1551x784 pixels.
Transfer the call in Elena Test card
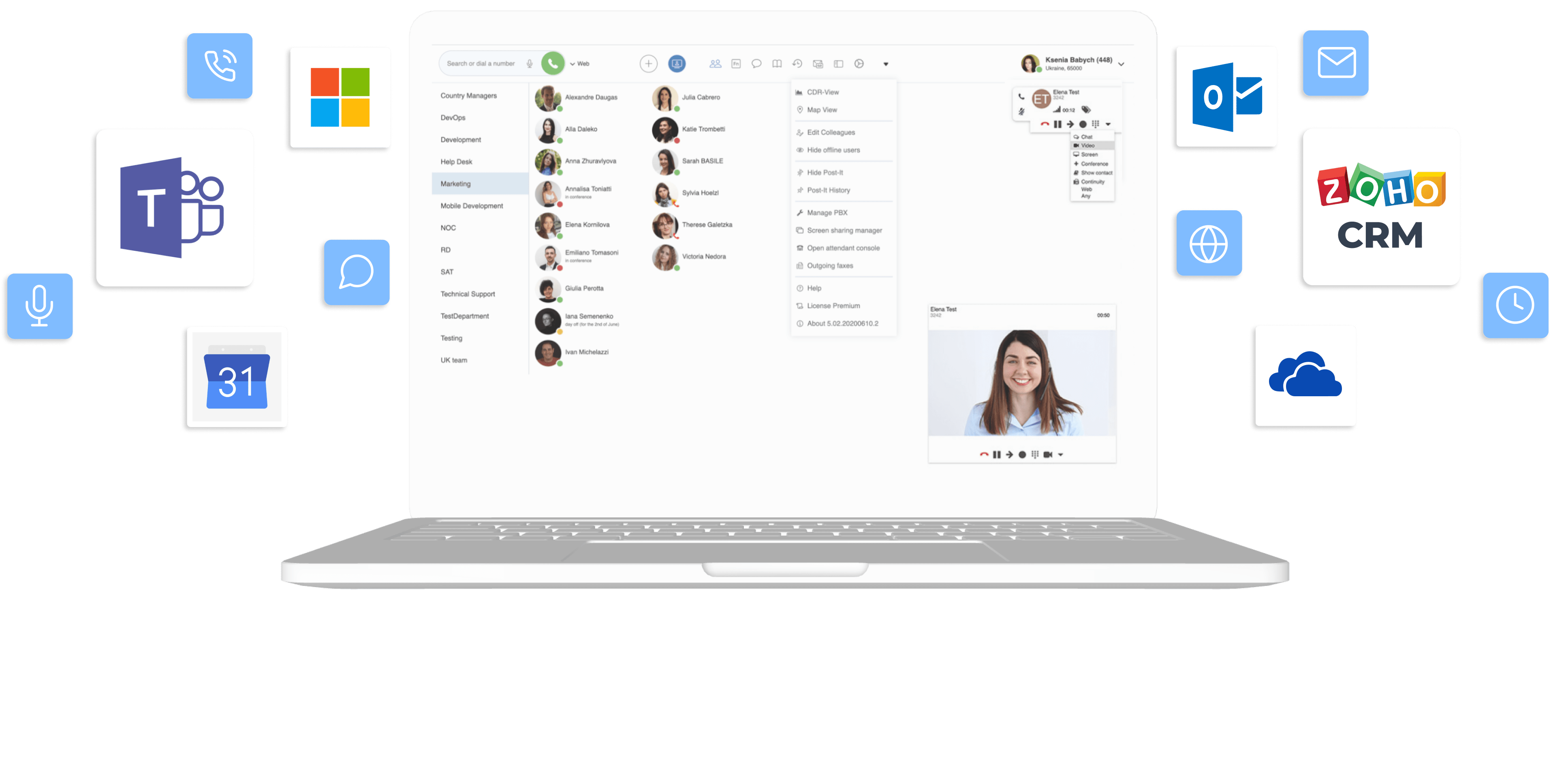pos(1070,124)
